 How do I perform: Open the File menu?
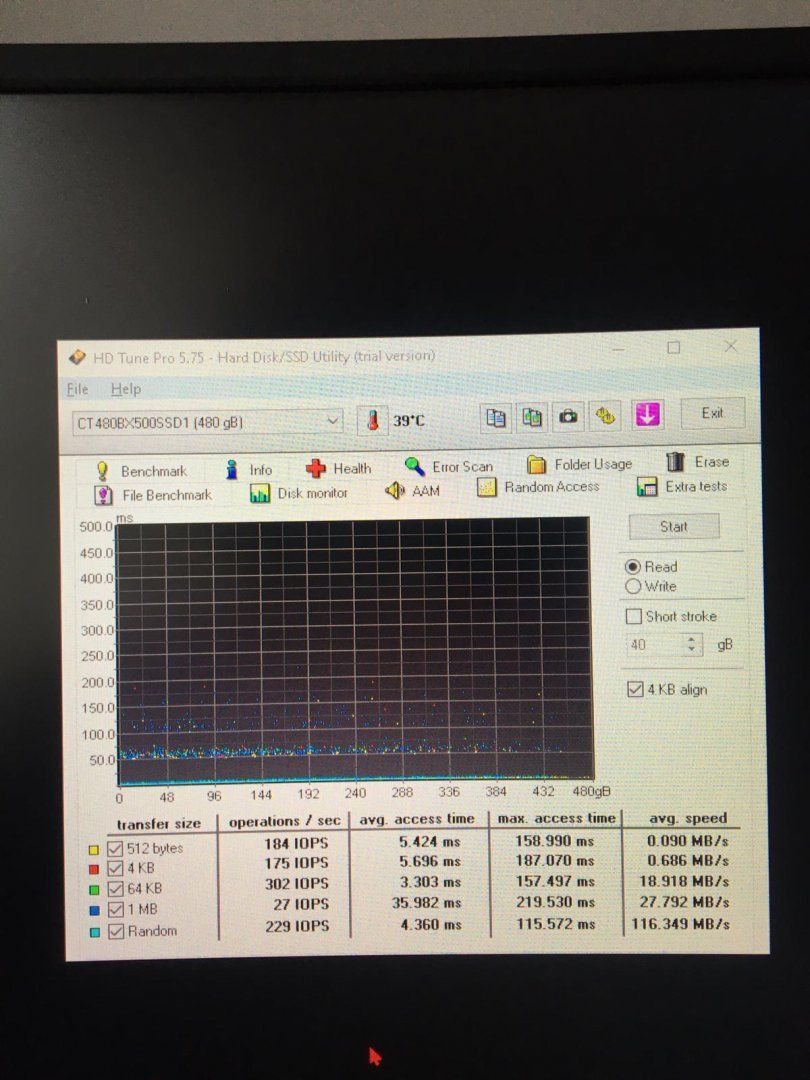click(78, 389)
